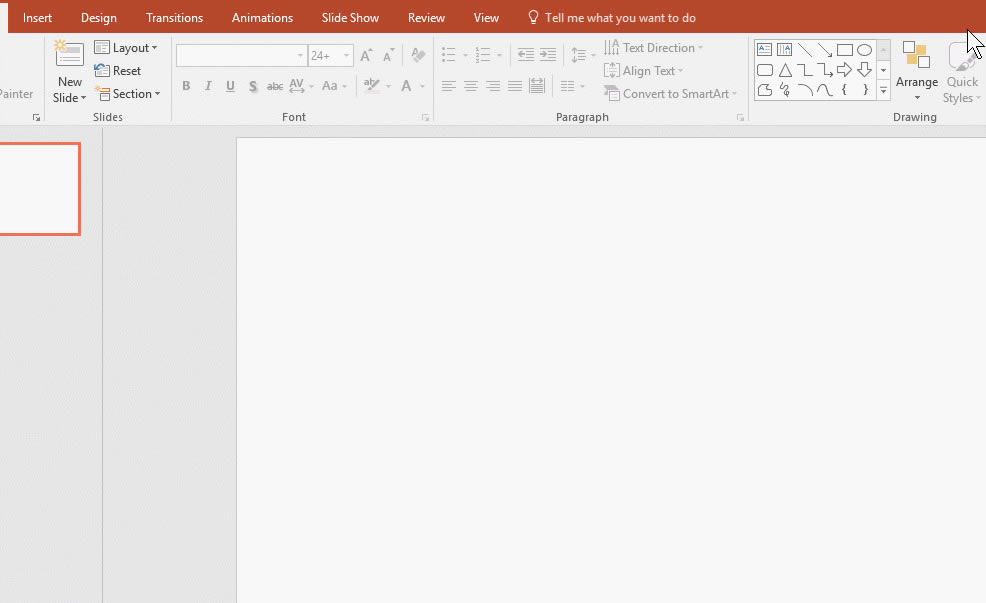Choose the Right Arrow block shape

point(845,70)
